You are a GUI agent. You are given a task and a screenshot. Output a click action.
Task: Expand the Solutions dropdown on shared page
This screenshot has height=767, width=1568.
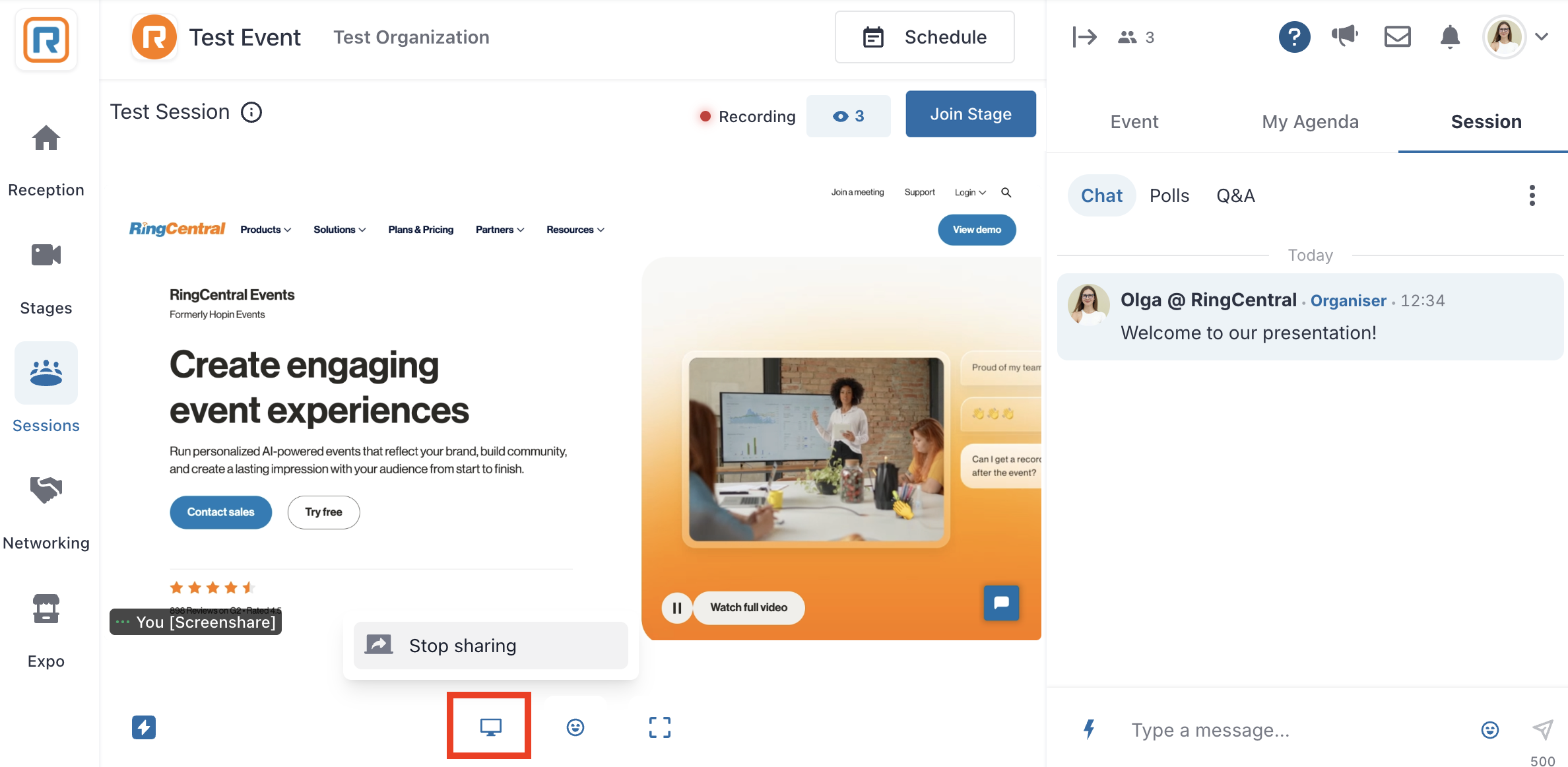(339, 230)
